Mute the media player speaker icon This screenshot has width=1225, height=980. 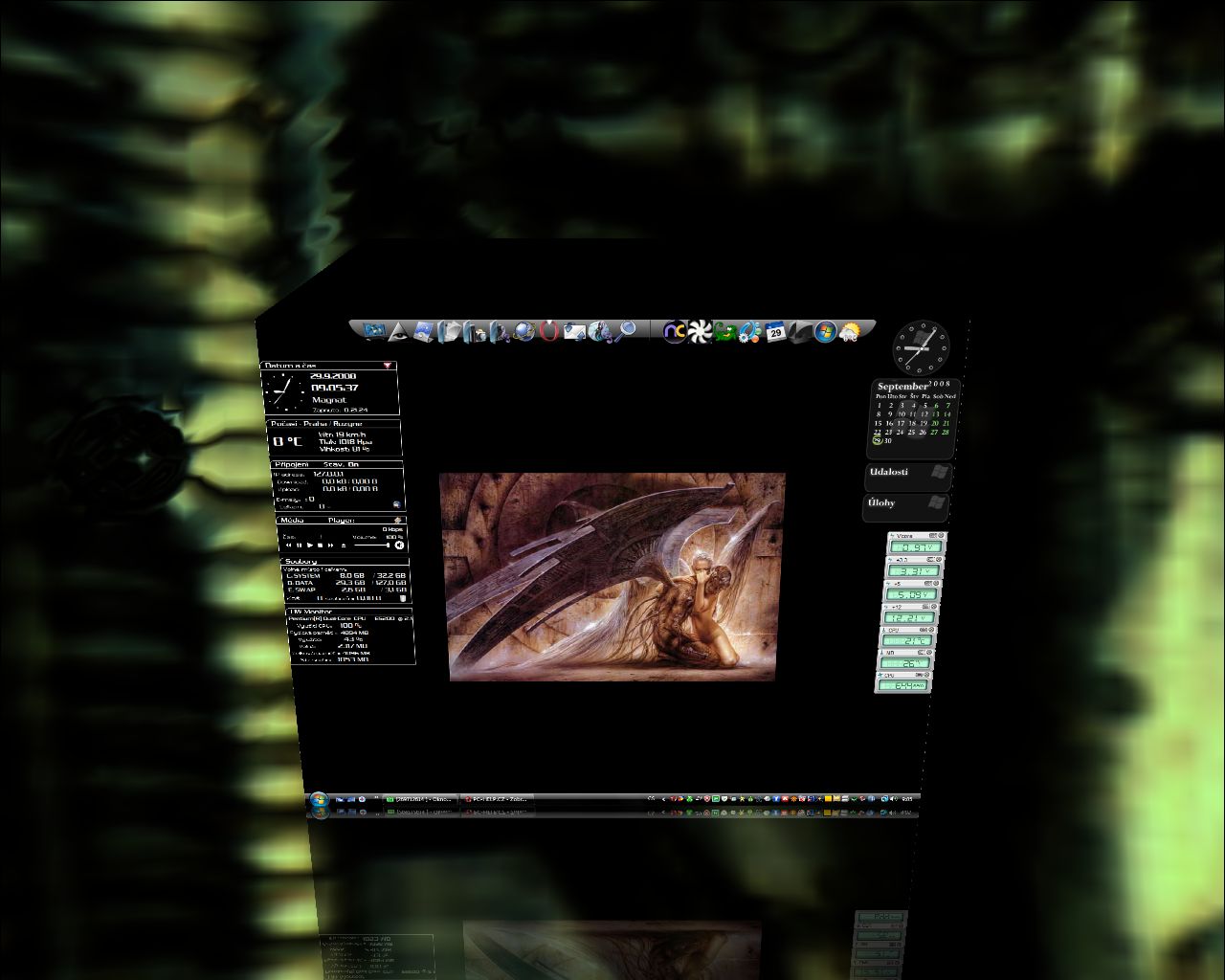point(399,545)
